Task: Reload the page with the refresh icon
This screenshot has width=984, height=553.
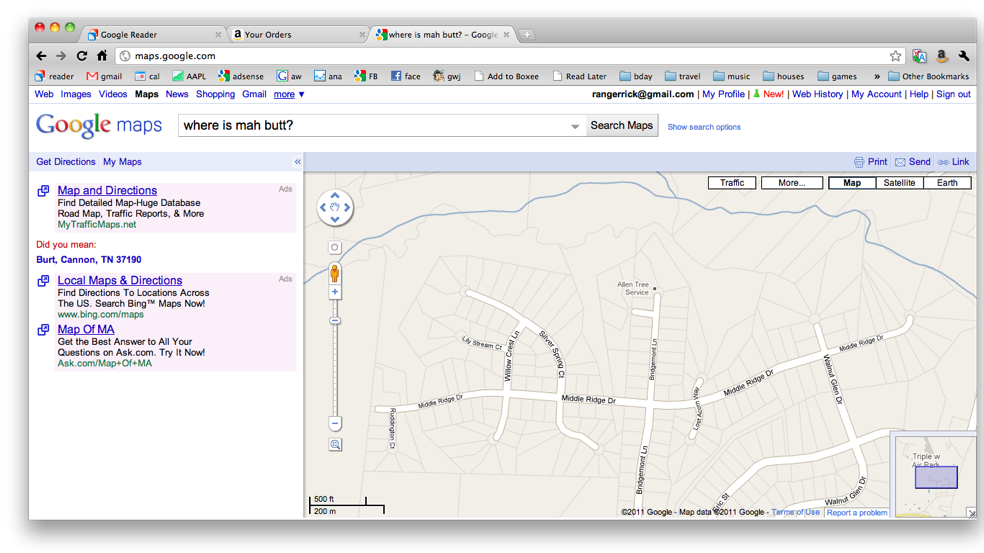Action: (x=82, y=56)
